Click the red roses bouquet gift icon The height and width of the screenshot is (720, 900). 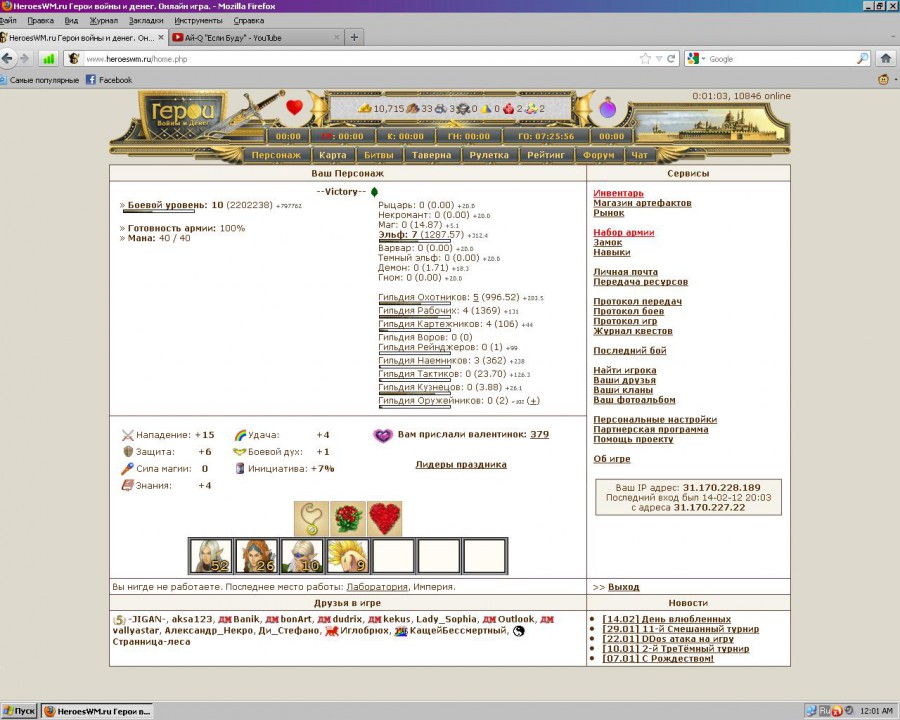tap(347, 518)
